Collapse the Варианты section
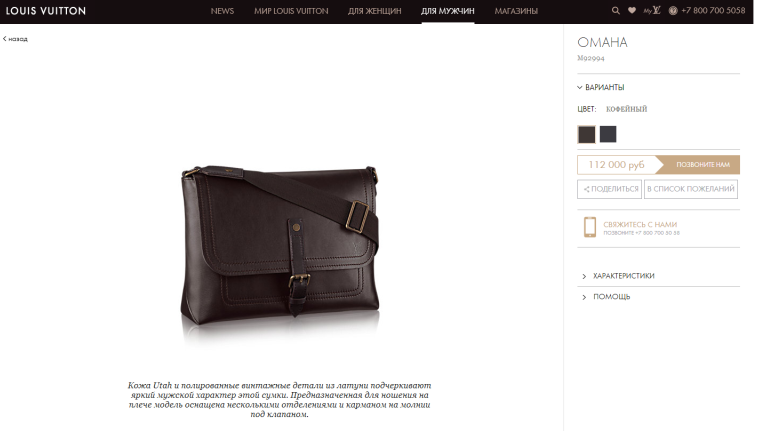The image size is (769, 431). tap(601, 87)
